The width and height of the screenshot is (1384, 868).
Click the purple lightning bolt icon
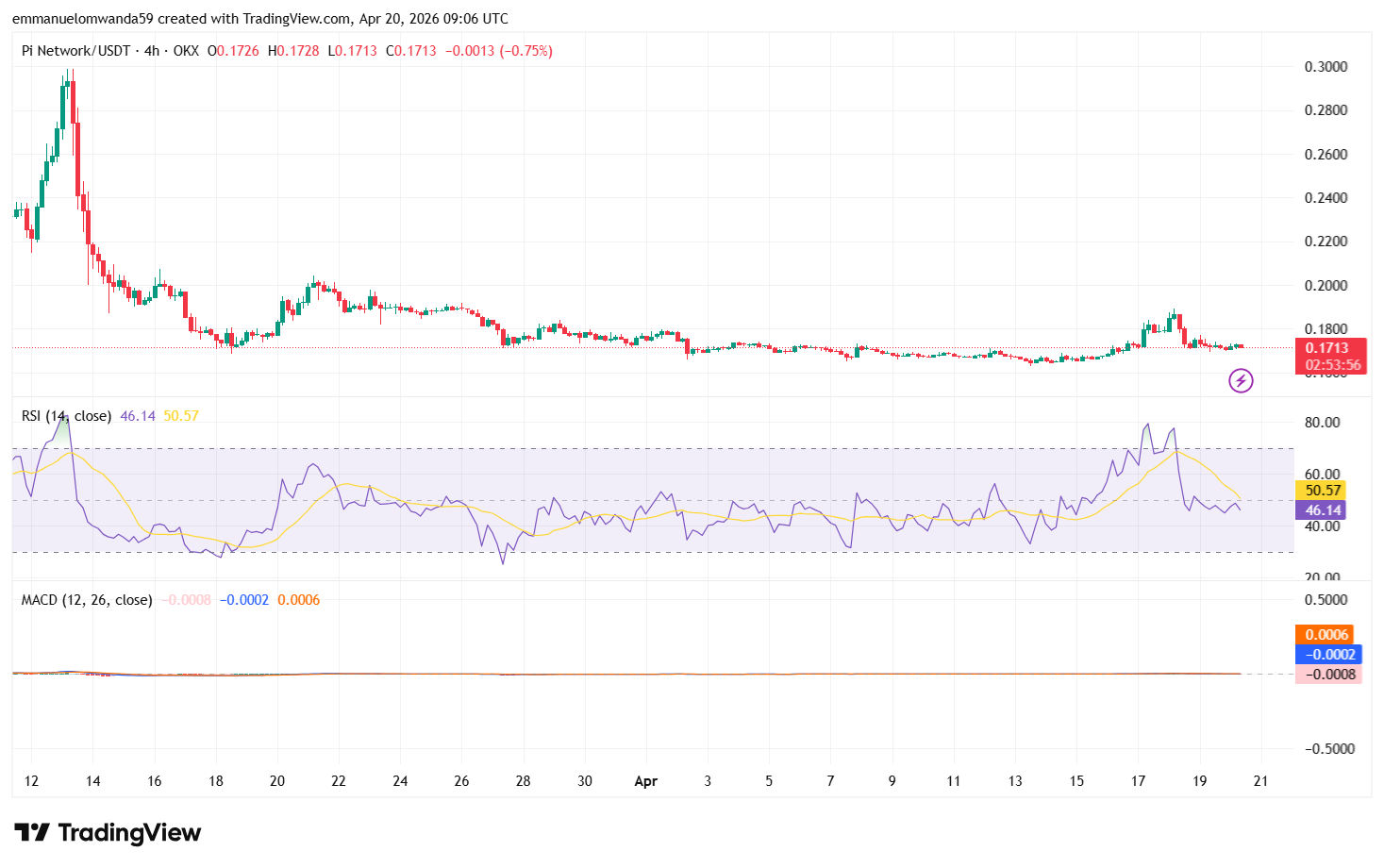1241,381
